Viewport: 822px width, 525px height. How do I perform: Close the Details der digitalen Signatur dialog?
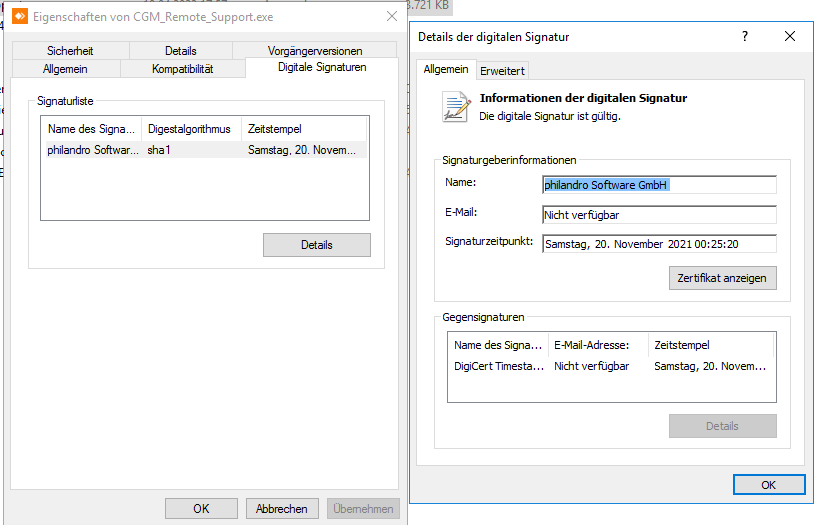pyautogui.click(x=789, y=36)
